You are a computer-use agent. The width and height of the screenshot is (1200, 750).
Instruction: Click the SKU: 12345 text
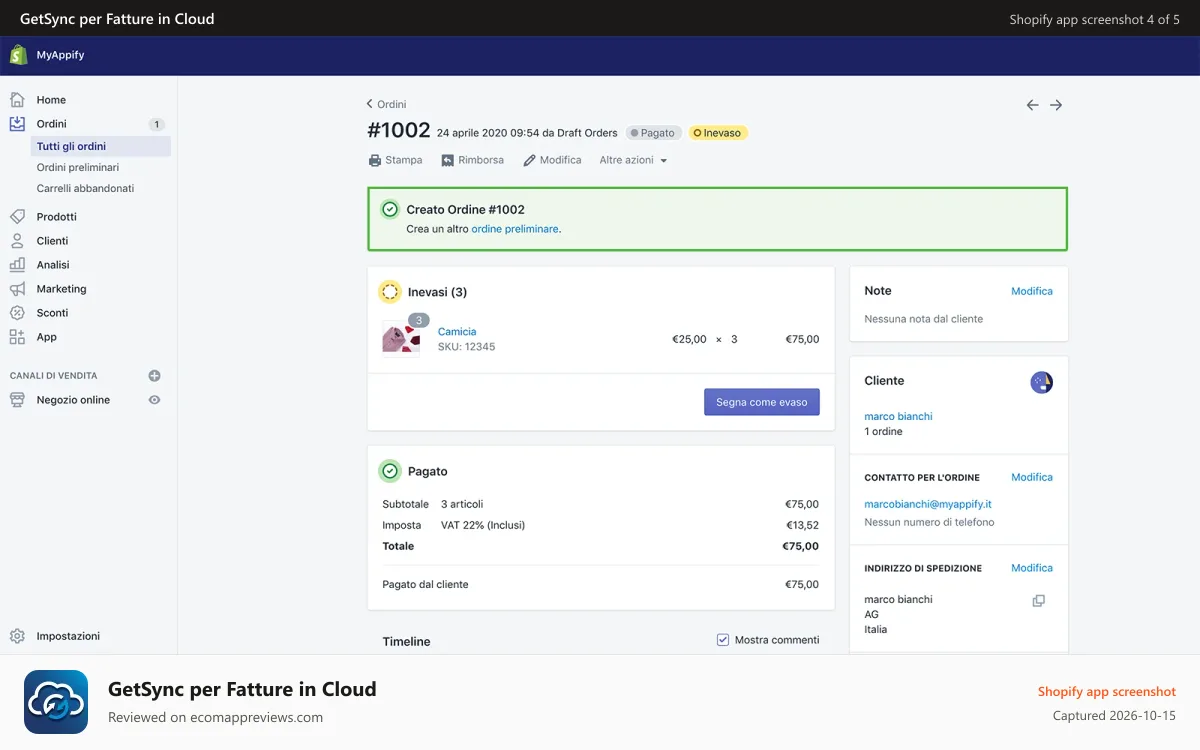(x=466, y=347)
